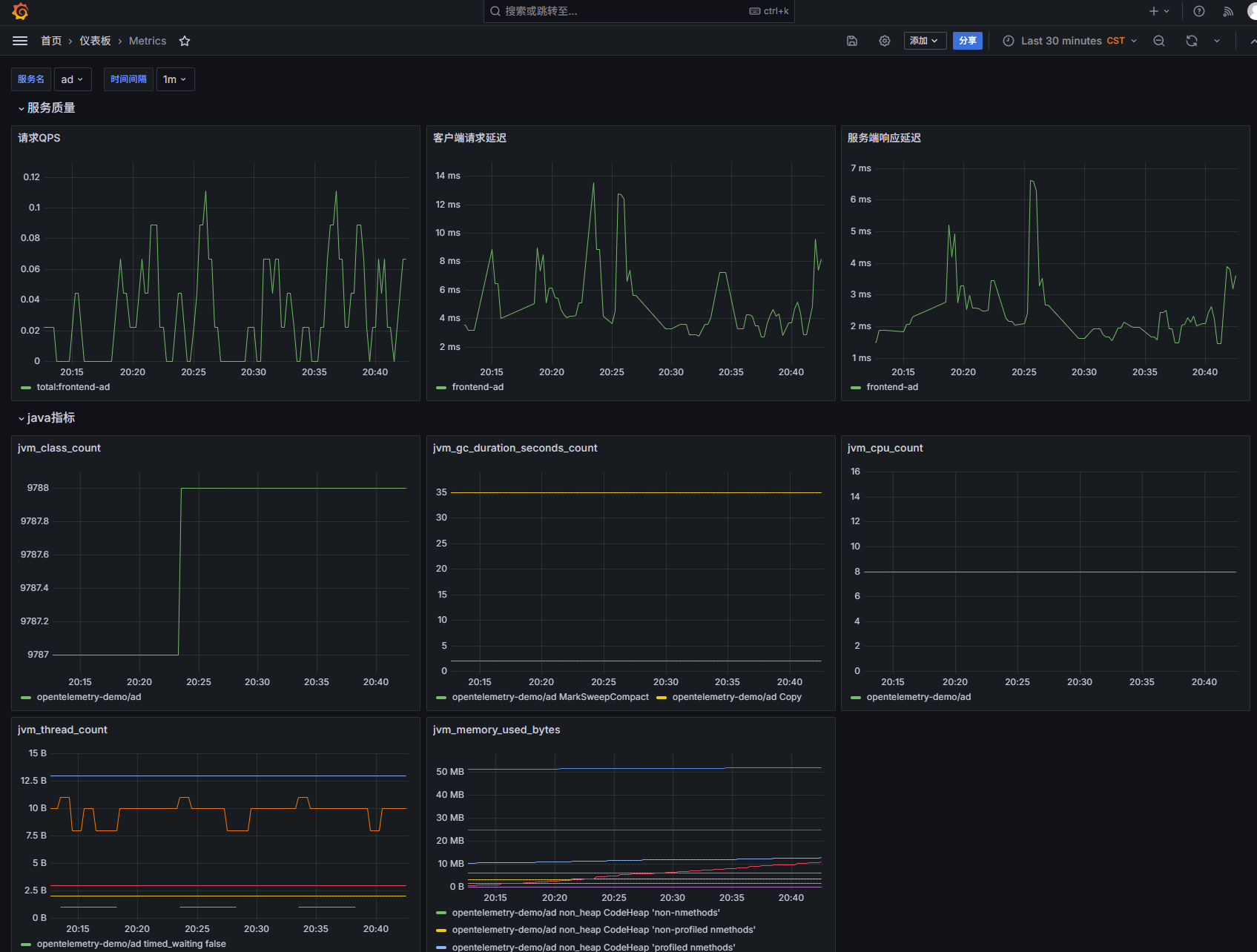Open dashboard settings gear
This screenshot has height=952, width=1257.
pyautogui.click(x=885, y=41)
